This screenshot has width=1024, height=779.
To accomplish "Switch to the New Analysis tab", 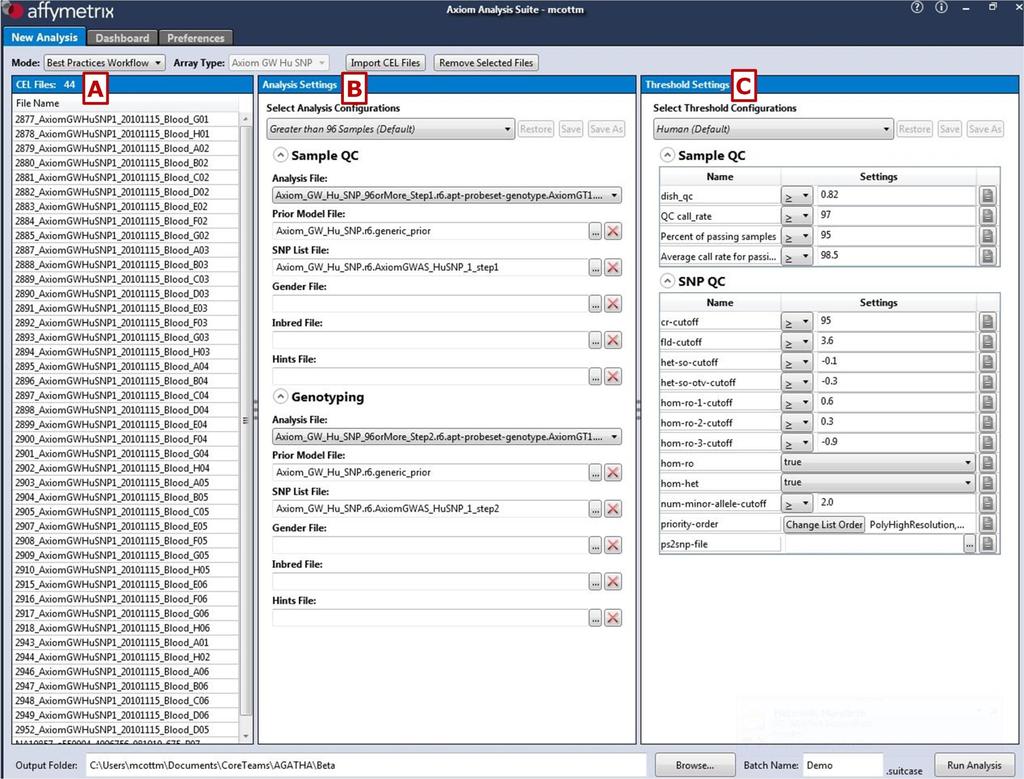I will click(x=44, y=37).
